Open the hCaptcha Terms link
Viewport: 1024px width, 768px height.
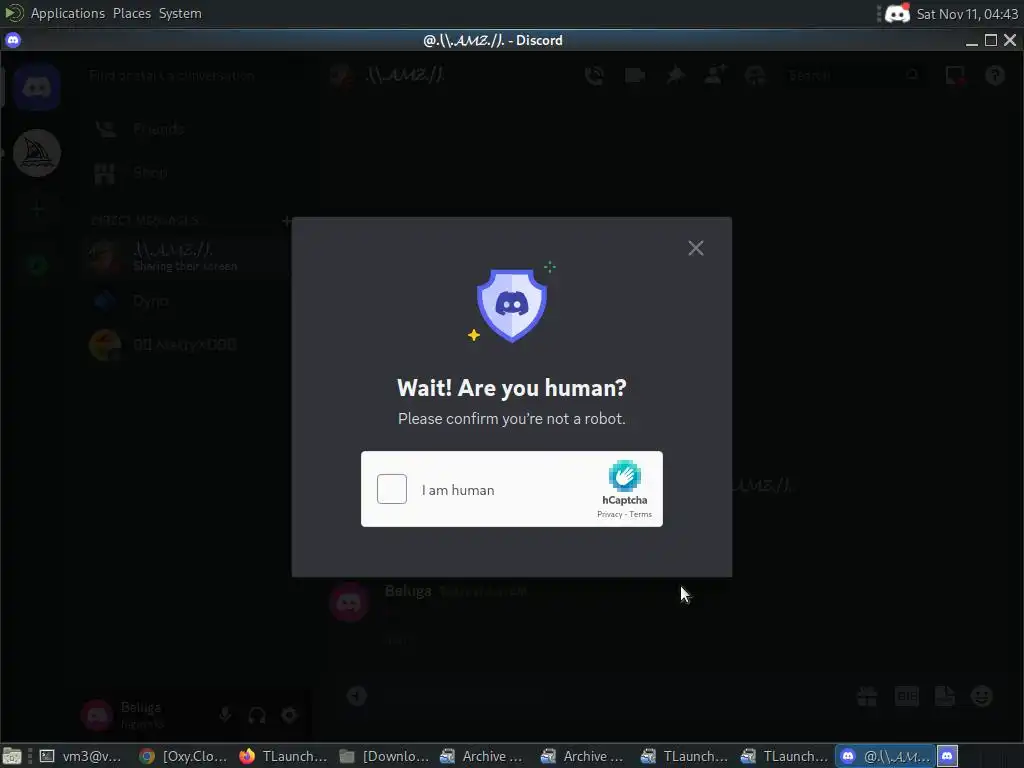click(641, 515)
